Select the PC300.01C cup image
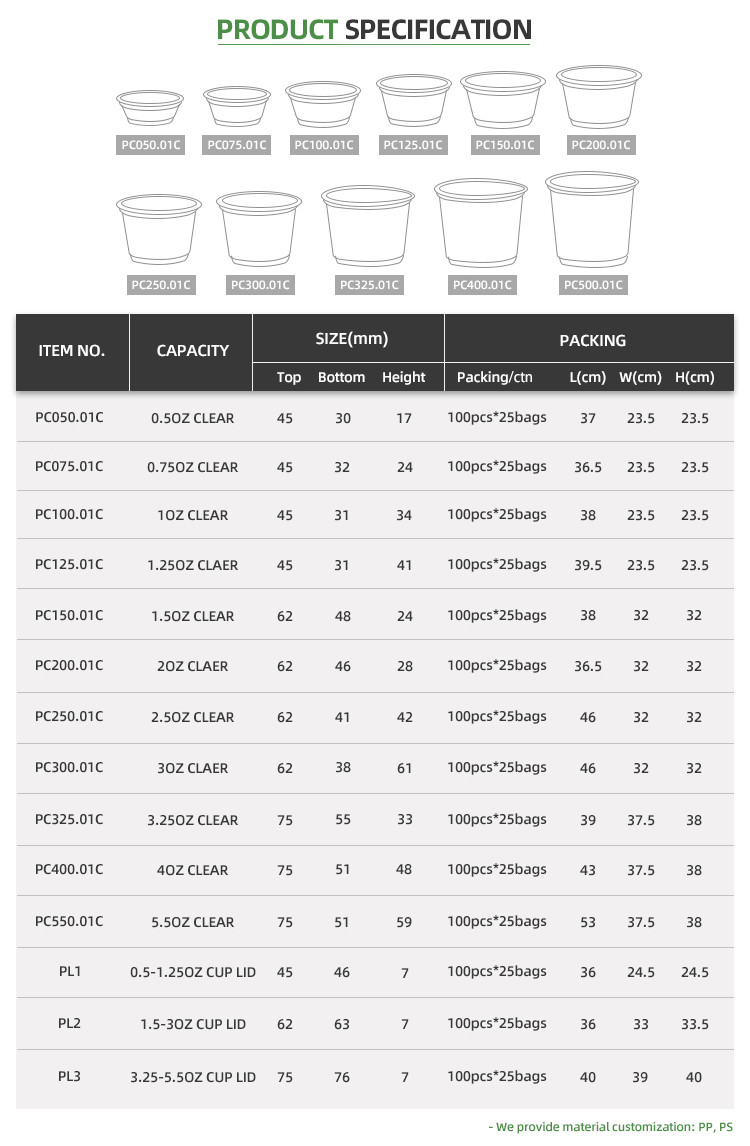The width and height of the screenshot is (750, 1146). [259, 228]
